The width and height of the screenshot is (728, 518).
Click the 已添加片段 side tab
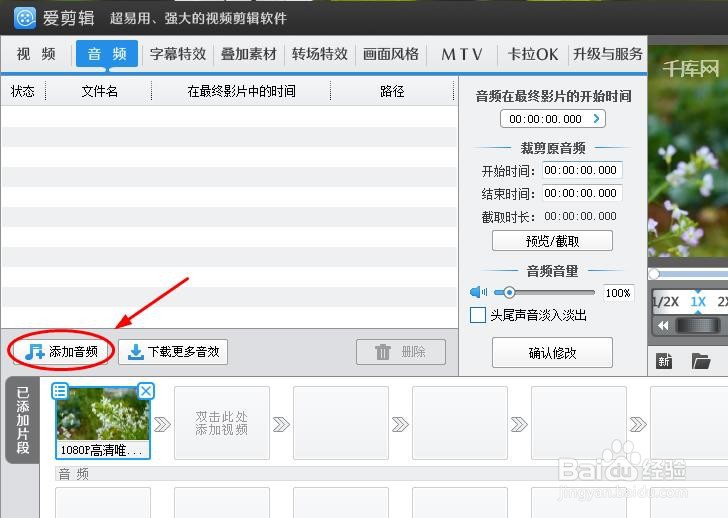(23, 420)
